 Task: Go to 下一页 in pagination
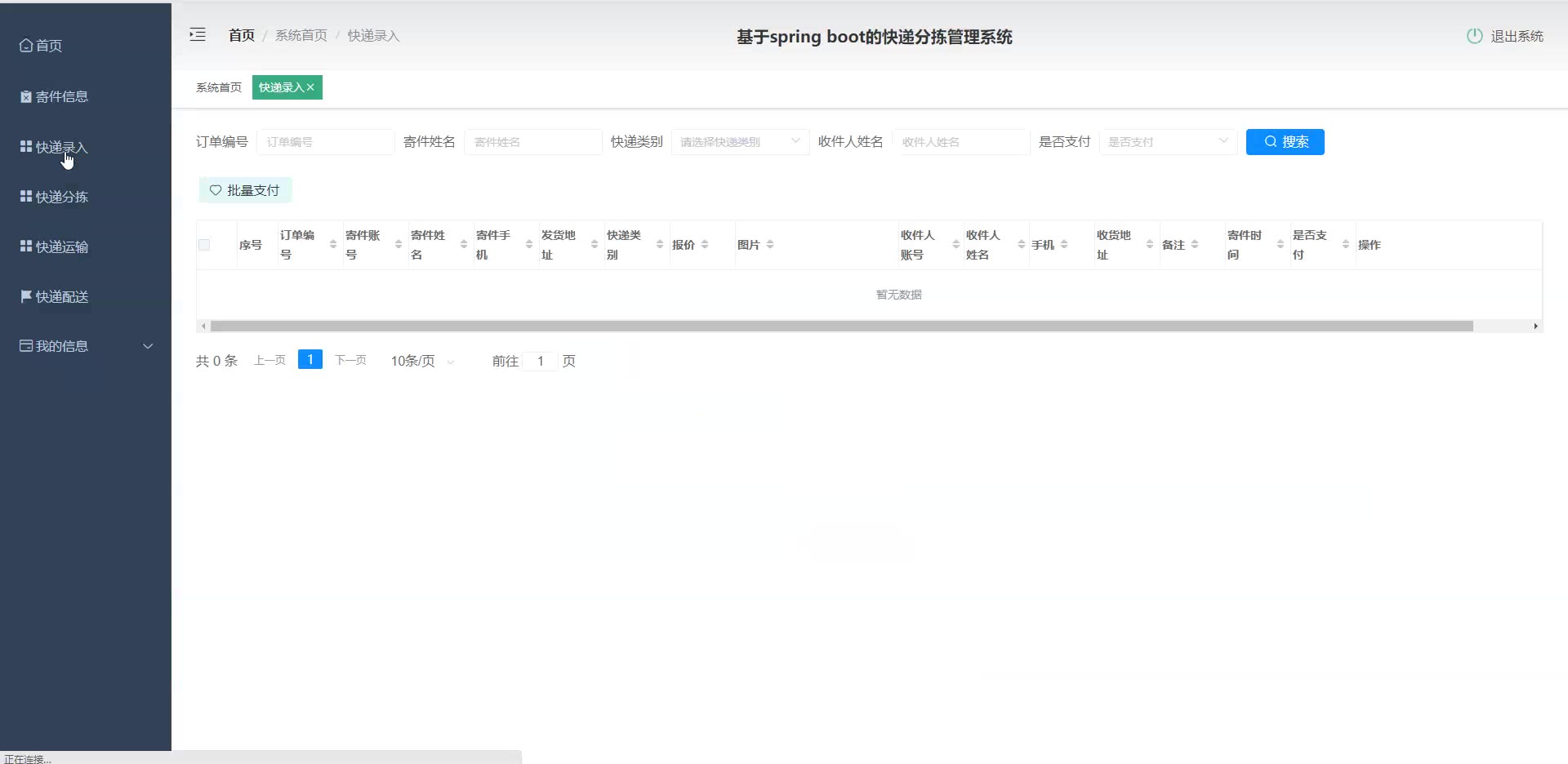coord(350,360)
